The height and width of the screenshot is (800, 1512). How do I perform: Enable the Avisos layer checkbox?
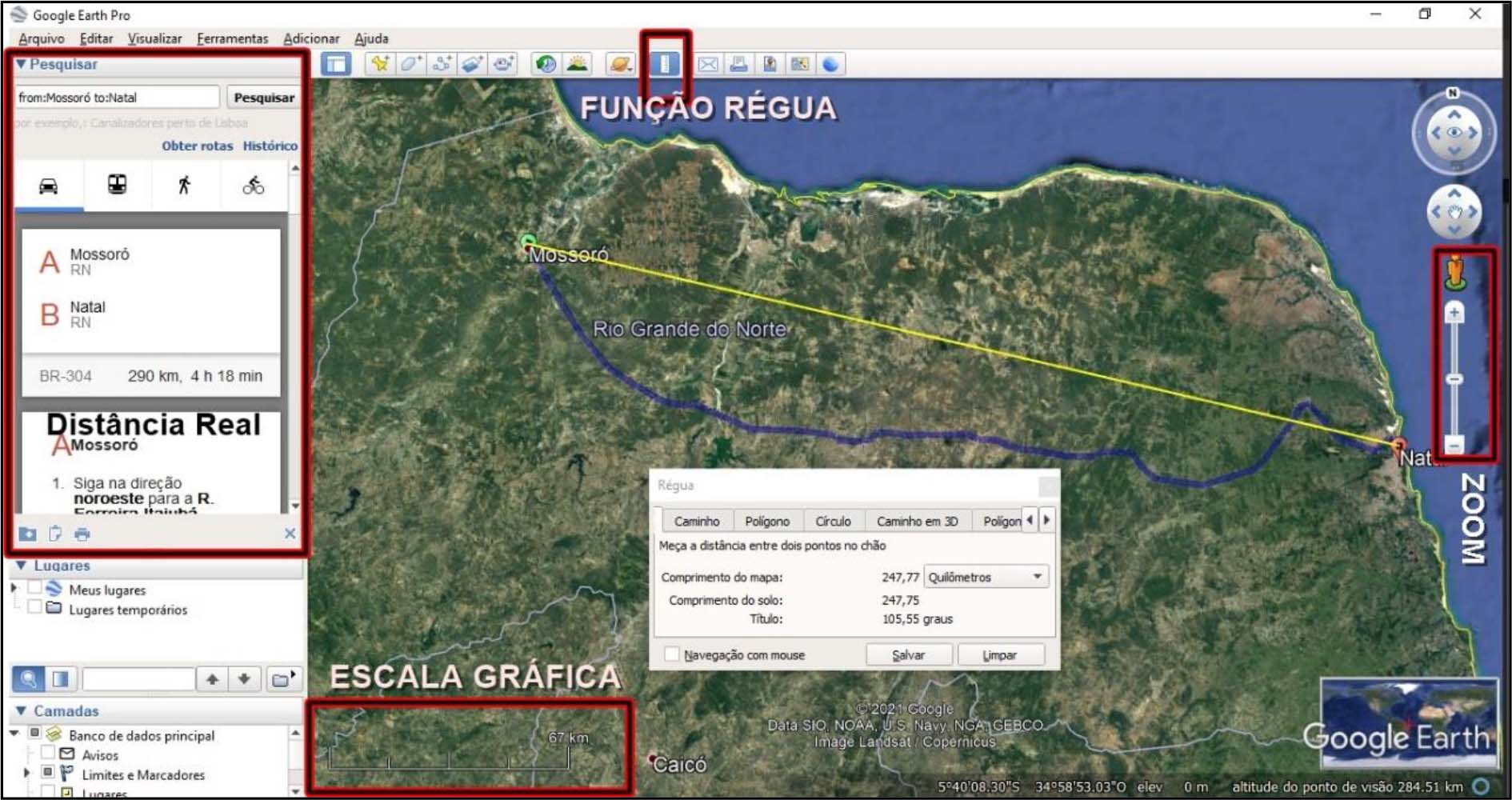click(48, 753)
